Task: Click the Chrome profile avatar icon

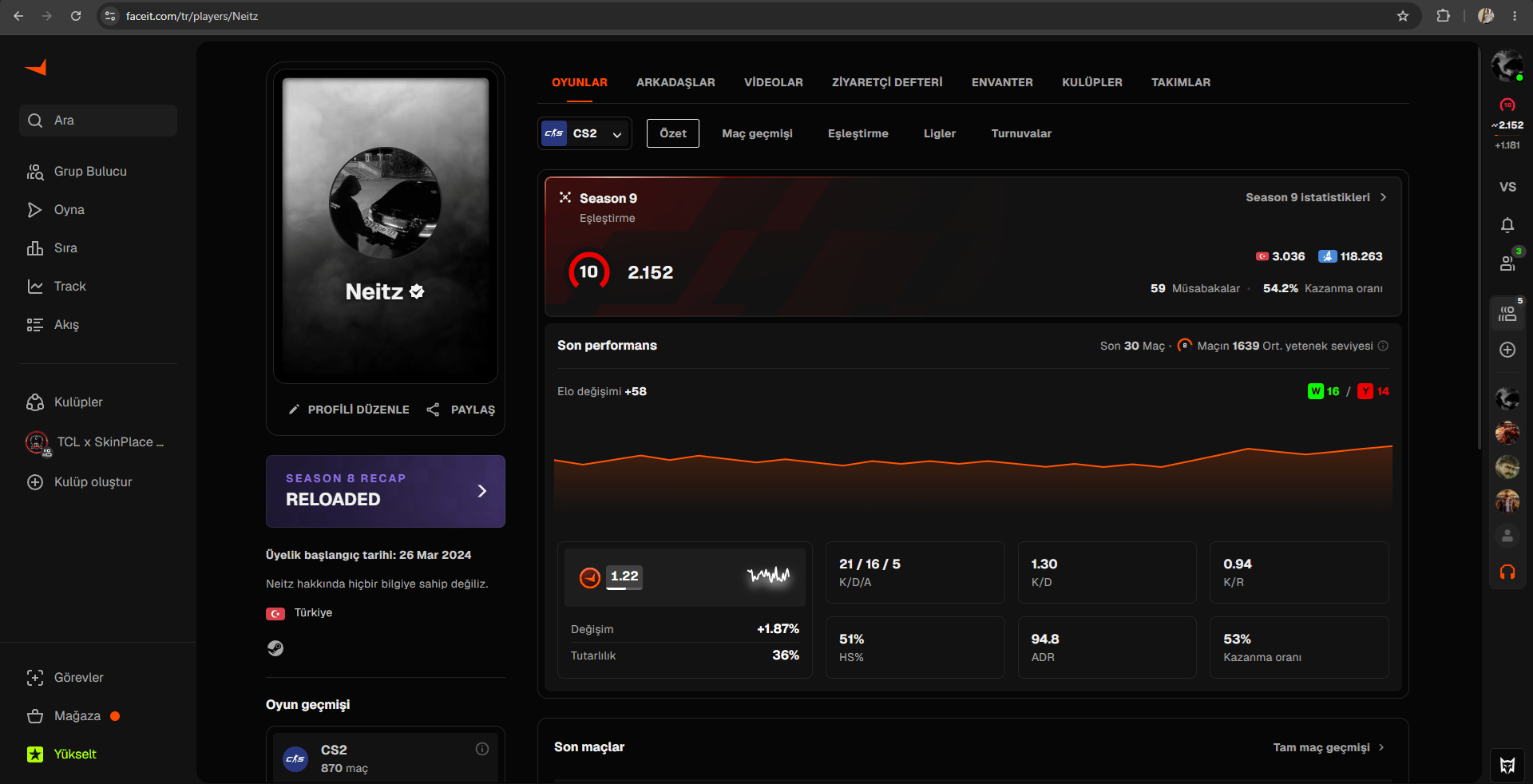Action: coord(1486,16)
